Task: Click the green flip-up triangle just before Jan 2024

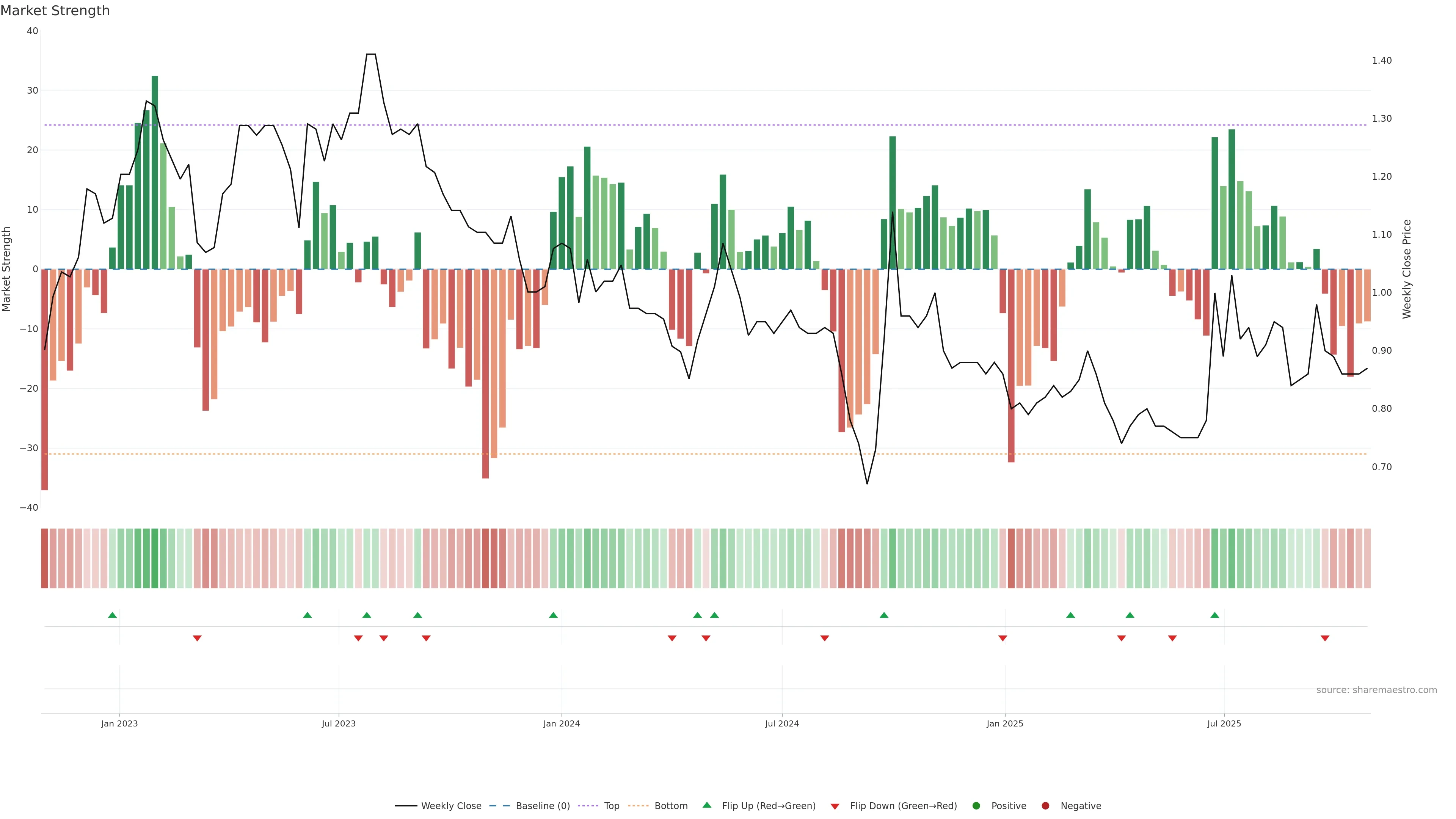Action: (x=553, y=615)
